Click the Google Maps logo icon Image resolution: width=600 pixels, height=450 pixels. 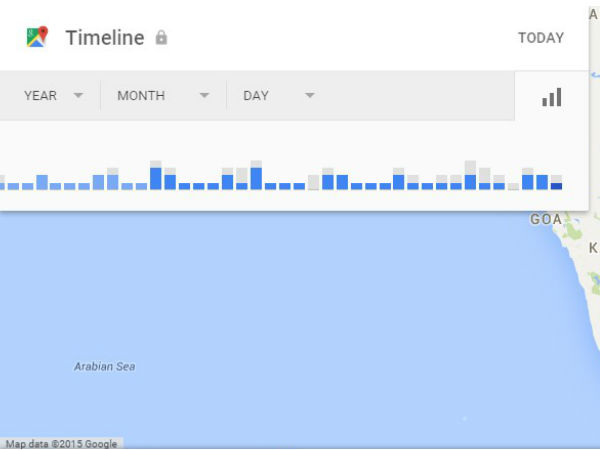click(x=38, y=38)
